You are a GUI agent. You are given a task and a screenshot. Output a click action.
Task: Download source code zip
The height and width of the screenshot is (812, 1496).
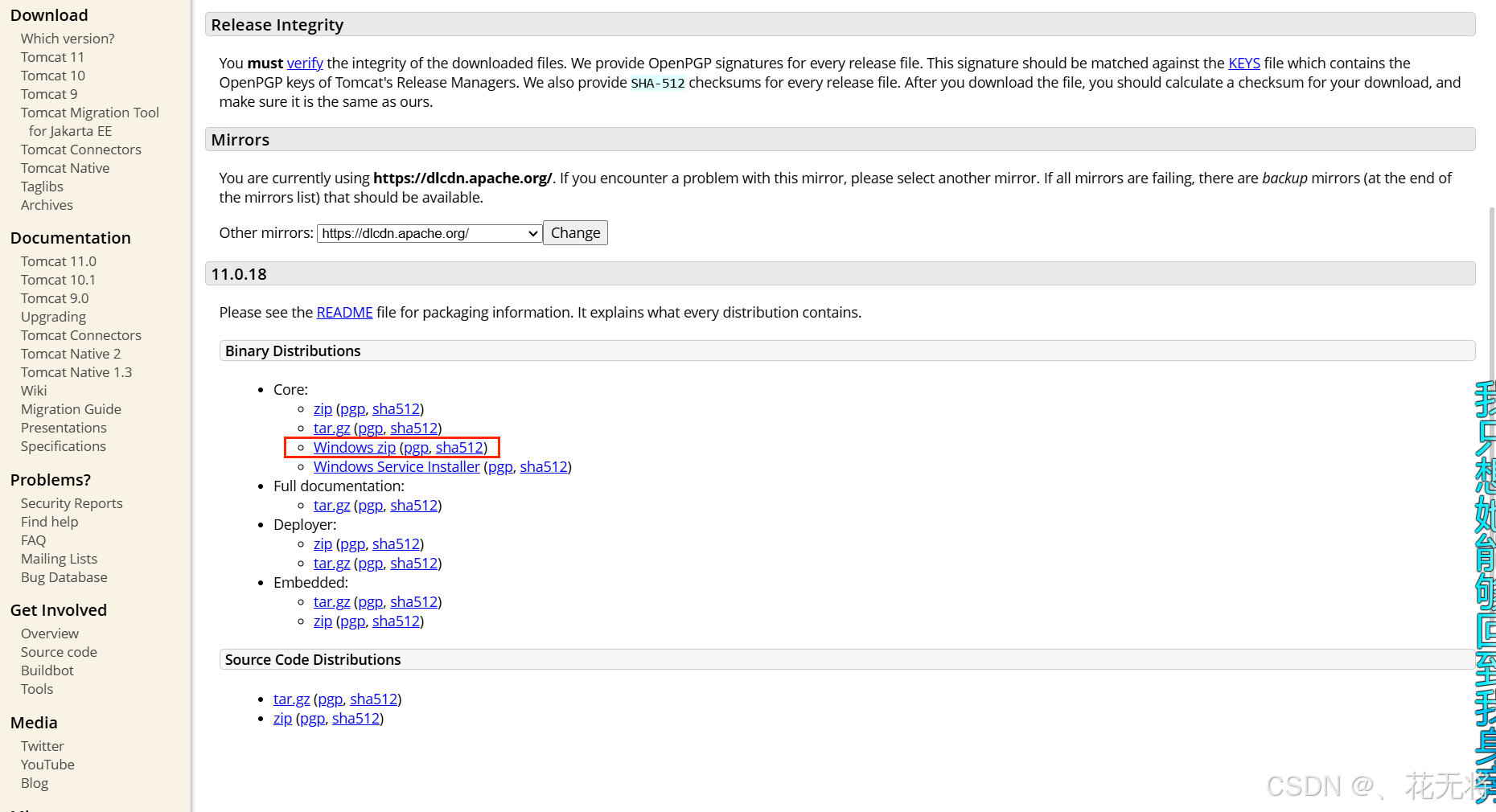[x=282, y=718]
